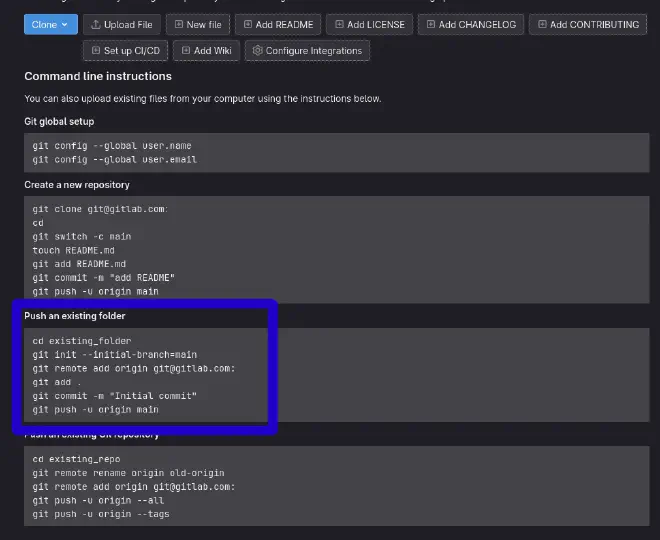Image resolution: width=660 pixels, height=540 pixels.
Task: Click the Git global setup heading
Action: [59, 122]
